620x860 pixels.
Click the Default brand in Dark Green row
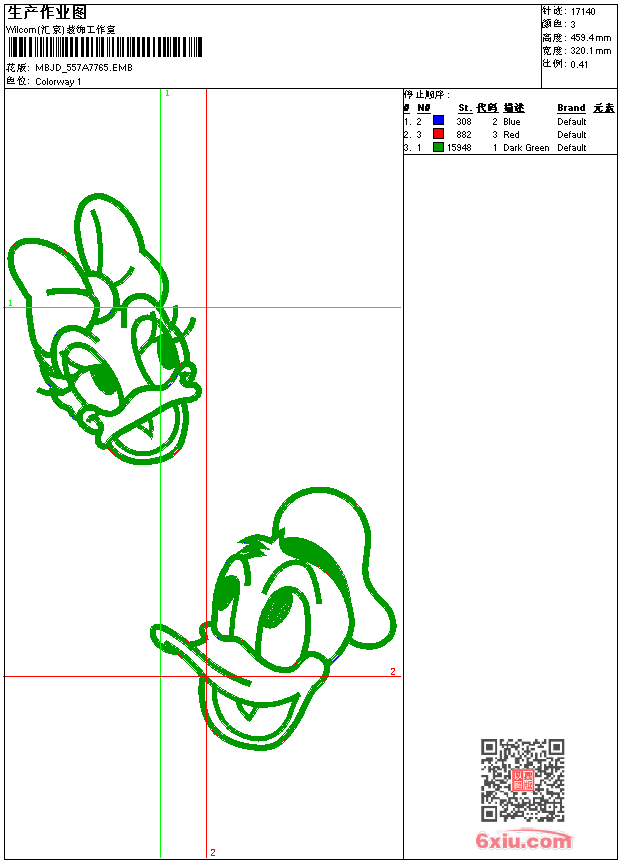(572, 148)
